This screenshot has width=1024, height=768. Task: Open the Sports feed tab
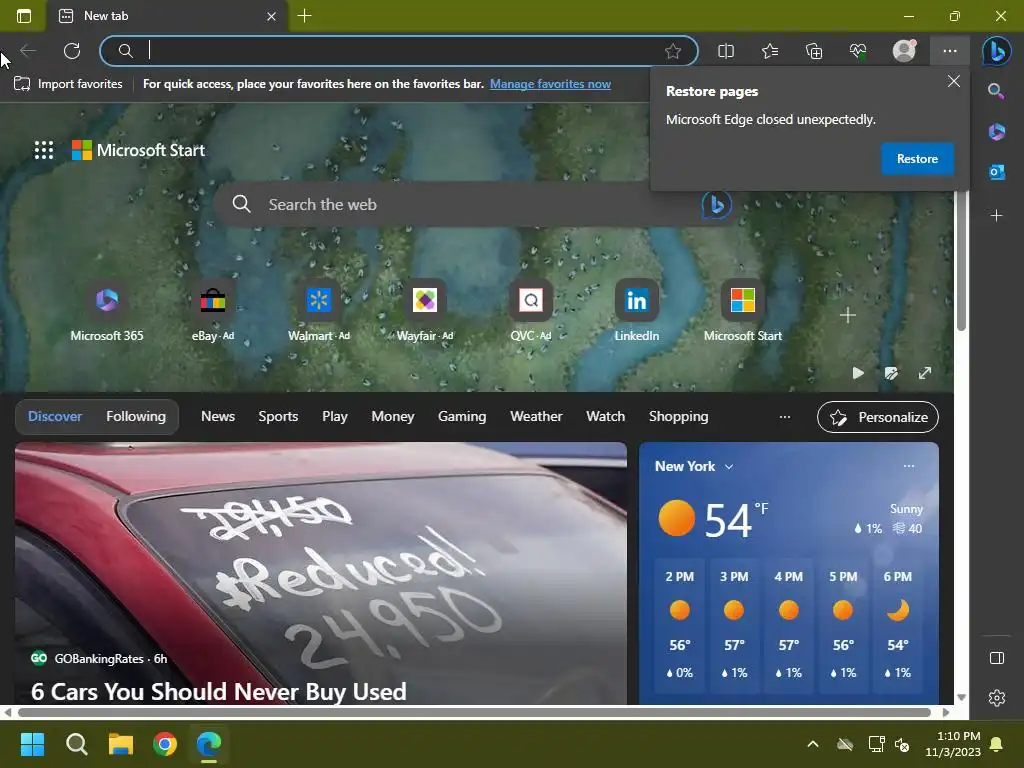(x=278, y=417)
